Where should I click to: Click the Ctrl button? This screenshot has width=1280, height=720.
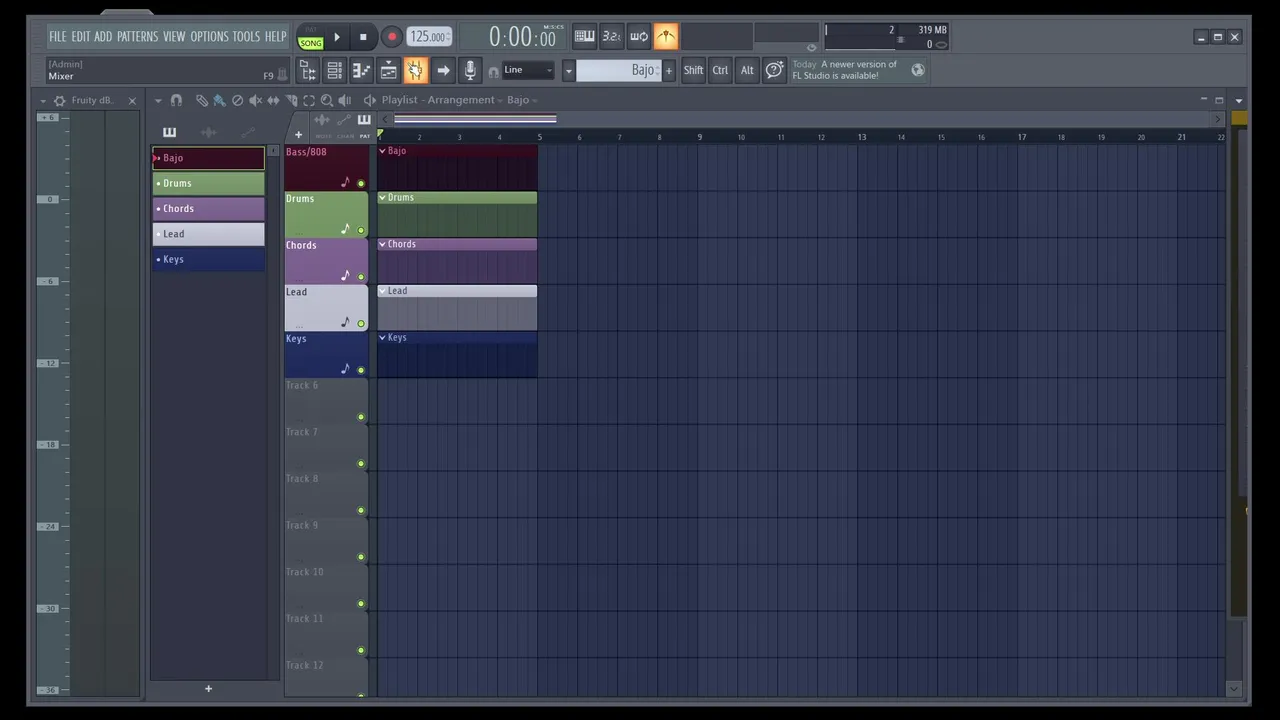(x=720, y=70)
